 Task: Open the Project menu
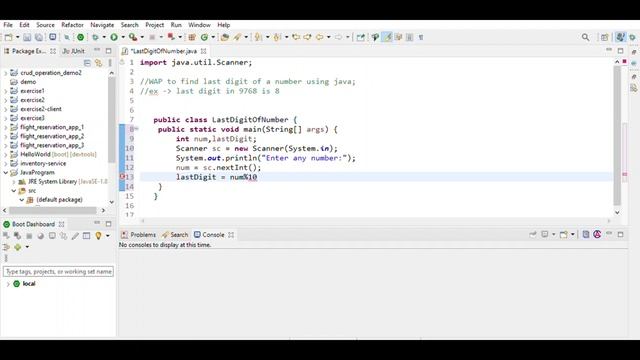coord(154,25)
